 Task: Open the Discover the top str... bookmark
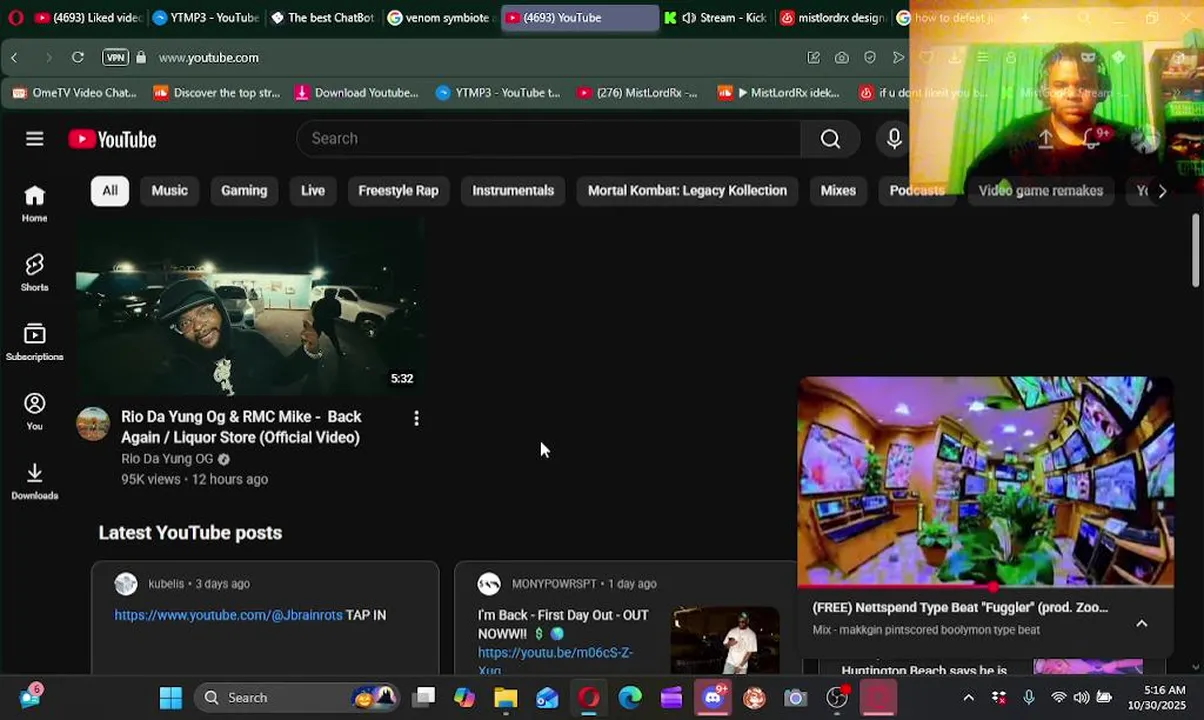click(x=217, y=92)
